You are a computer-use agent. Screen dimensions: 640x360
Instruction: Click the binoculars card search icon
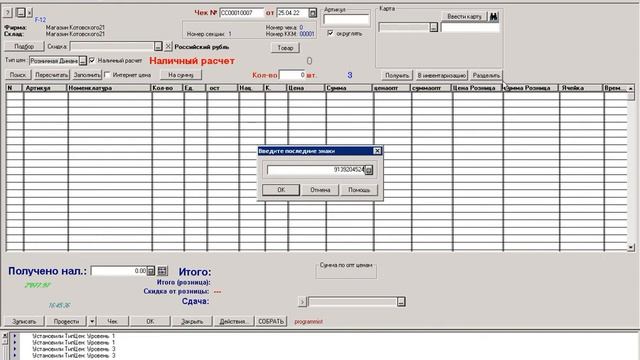point(493,17)
